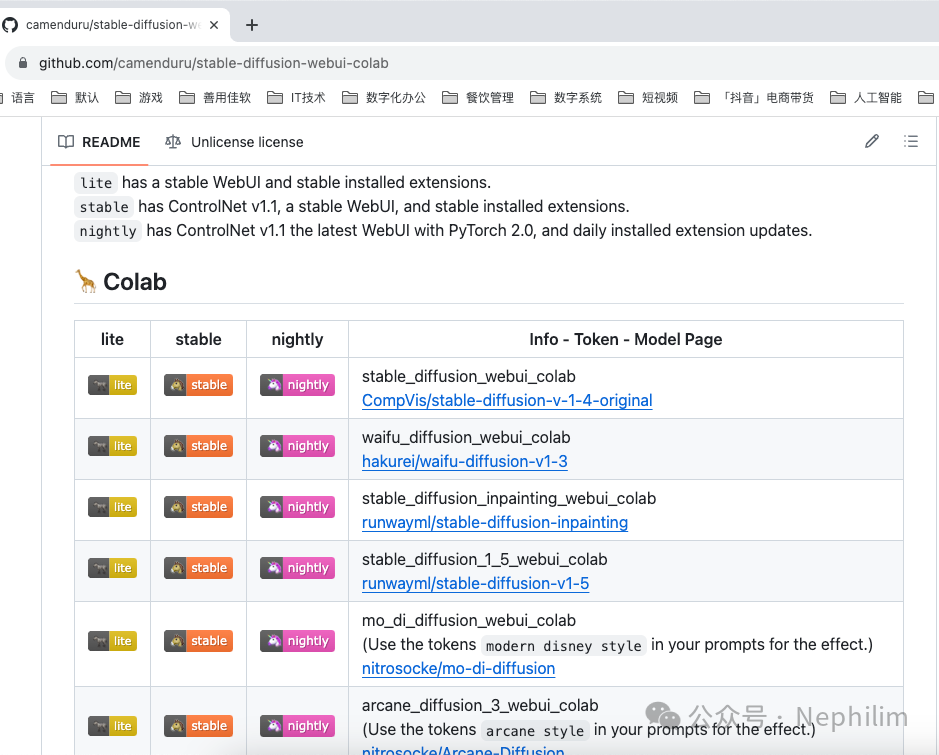Click the 'nightly' code tag in description
939x755 pixels.
tap(108, 231)
